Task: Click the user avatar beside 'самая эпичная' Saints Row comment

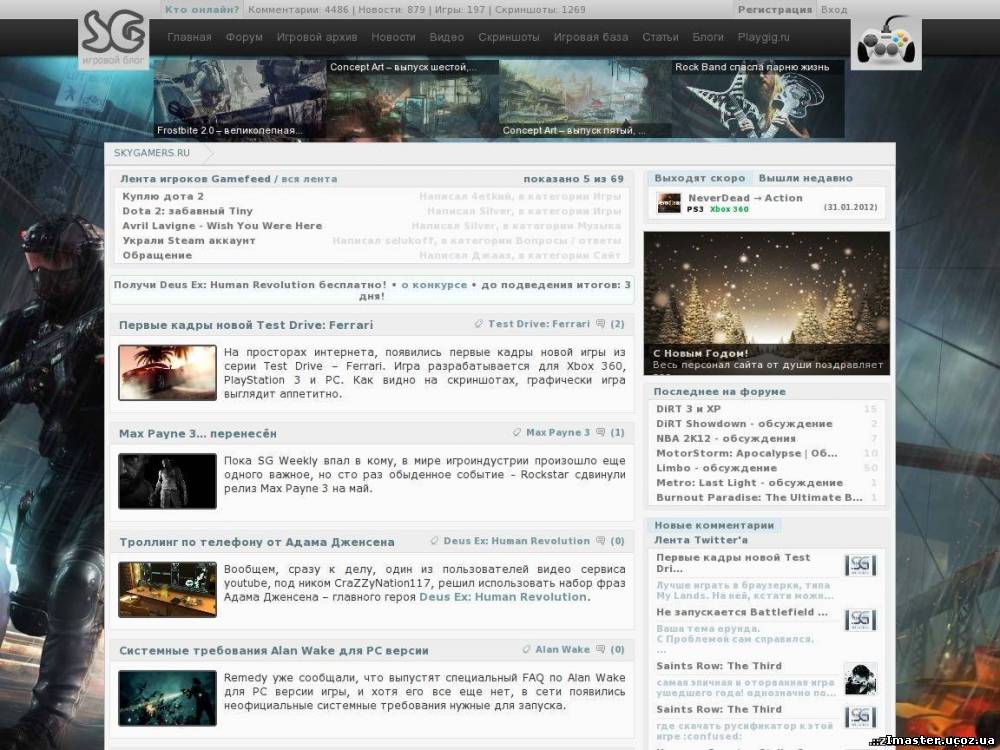Action: (x=860, y=679)
